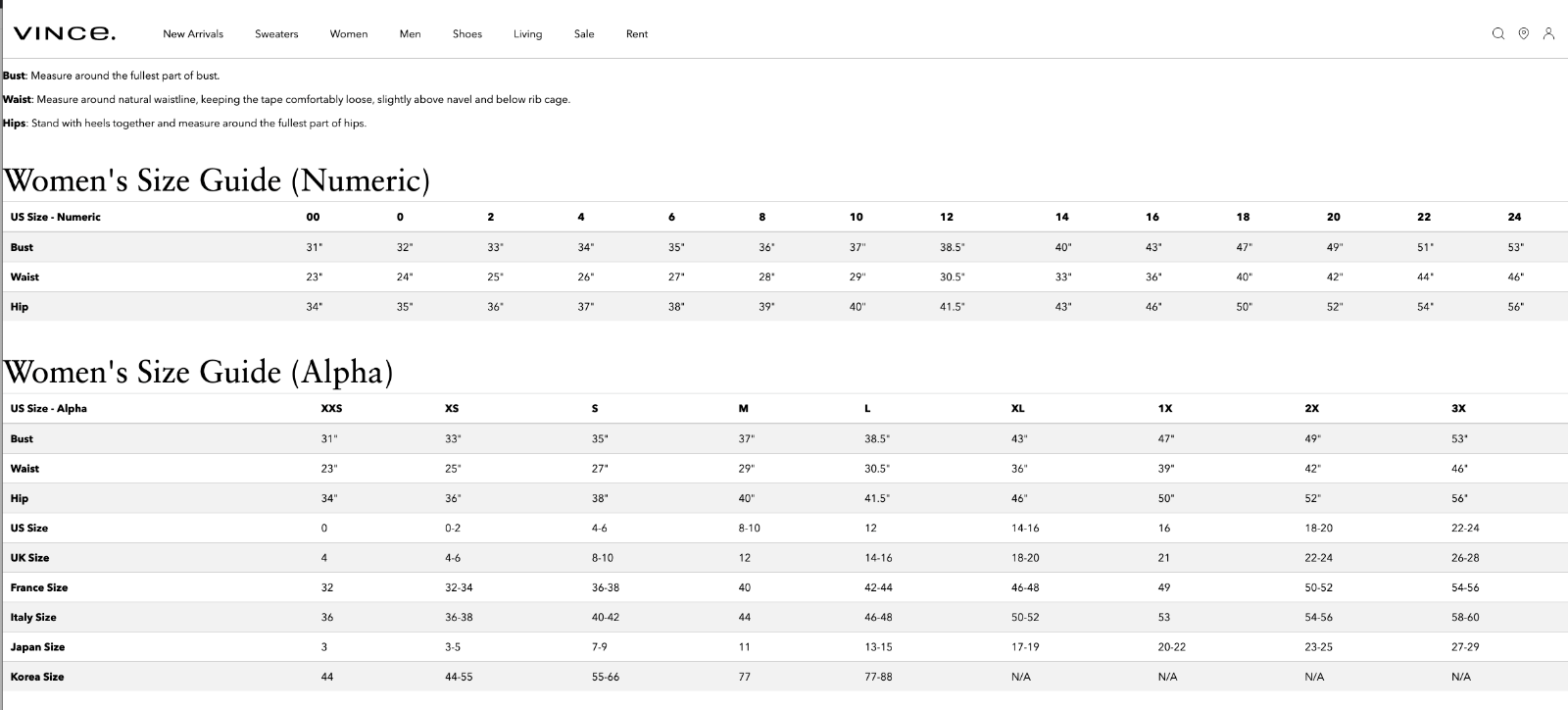Select the 3X column header
This screenshot has width=1568, height=710.
[x=1458, y=408]
